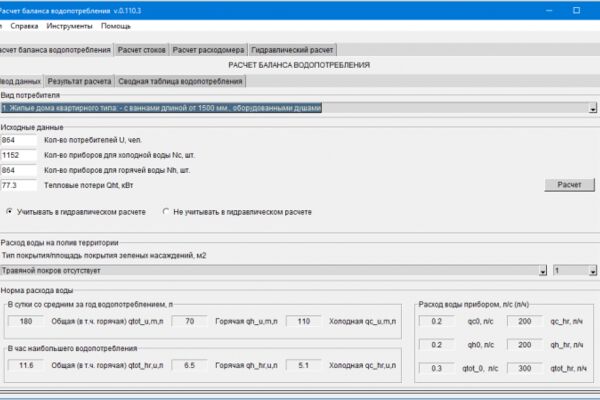Open Результат расчета sub-tab
Viewport: 600px width, 400px height.
(79, 81)
